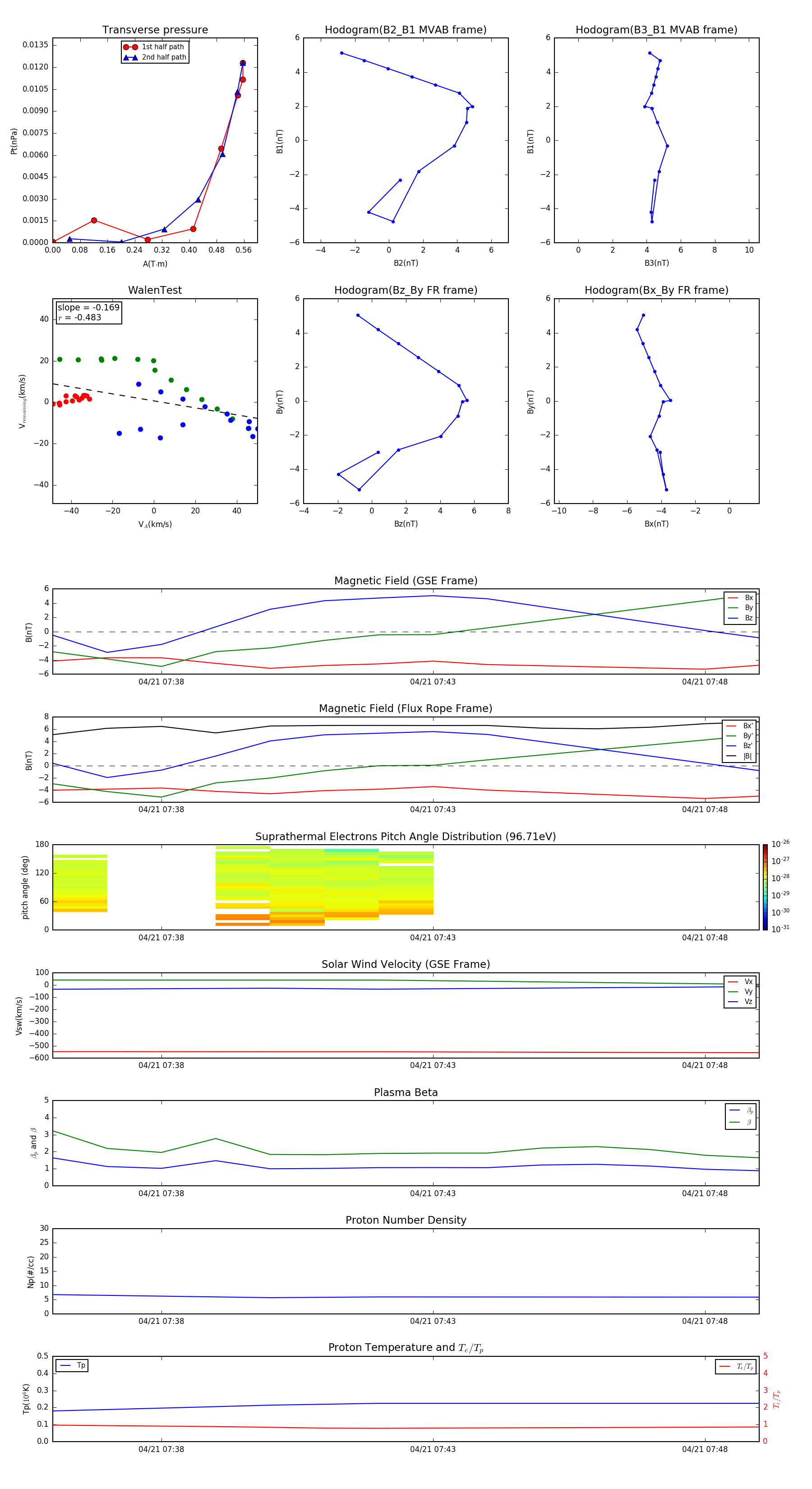This screenshot has width=812, height=1489.
Task: Click the pitch angle colorbar
Action: (765, 887)
